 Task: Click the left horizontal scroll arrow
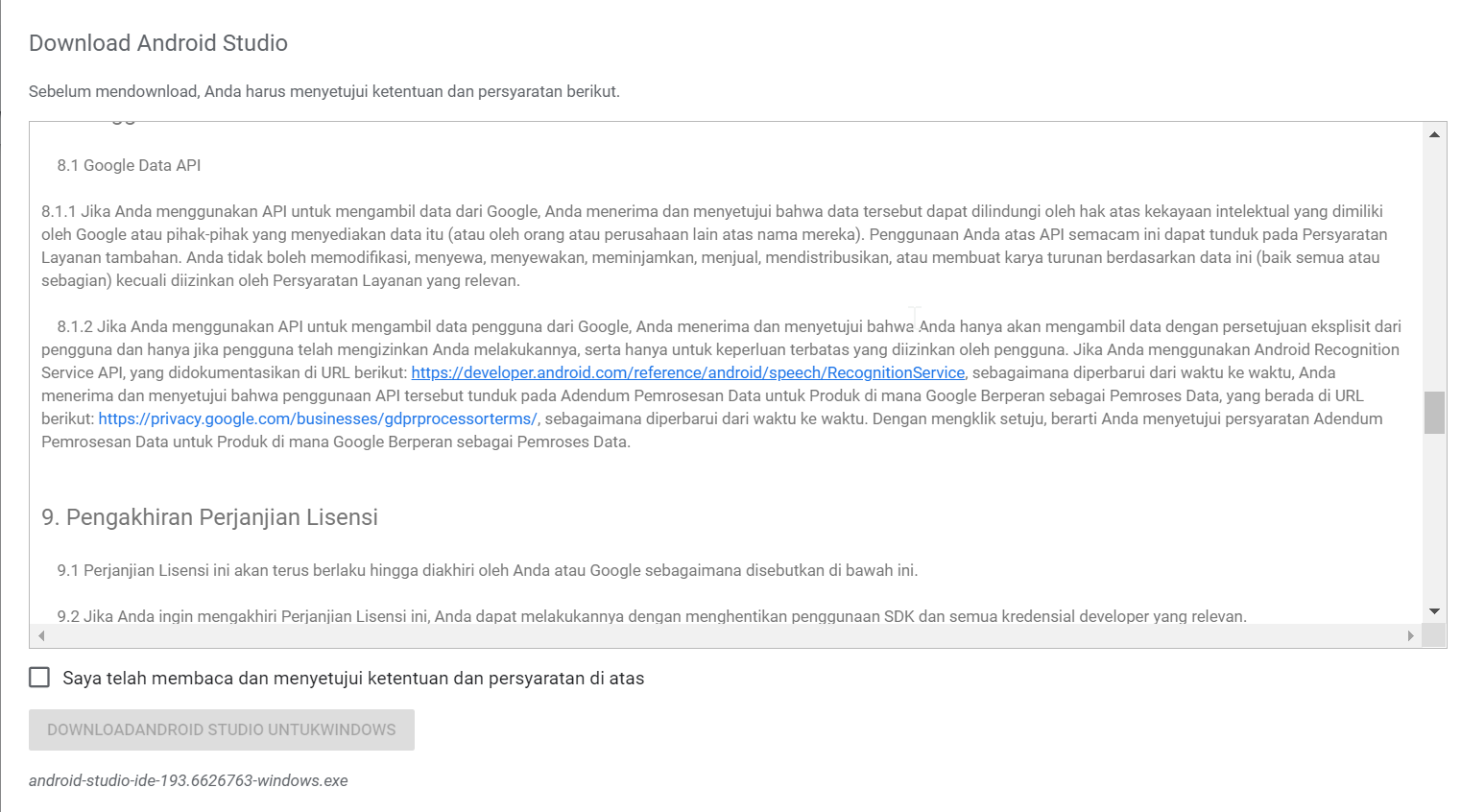coord(40,634)
